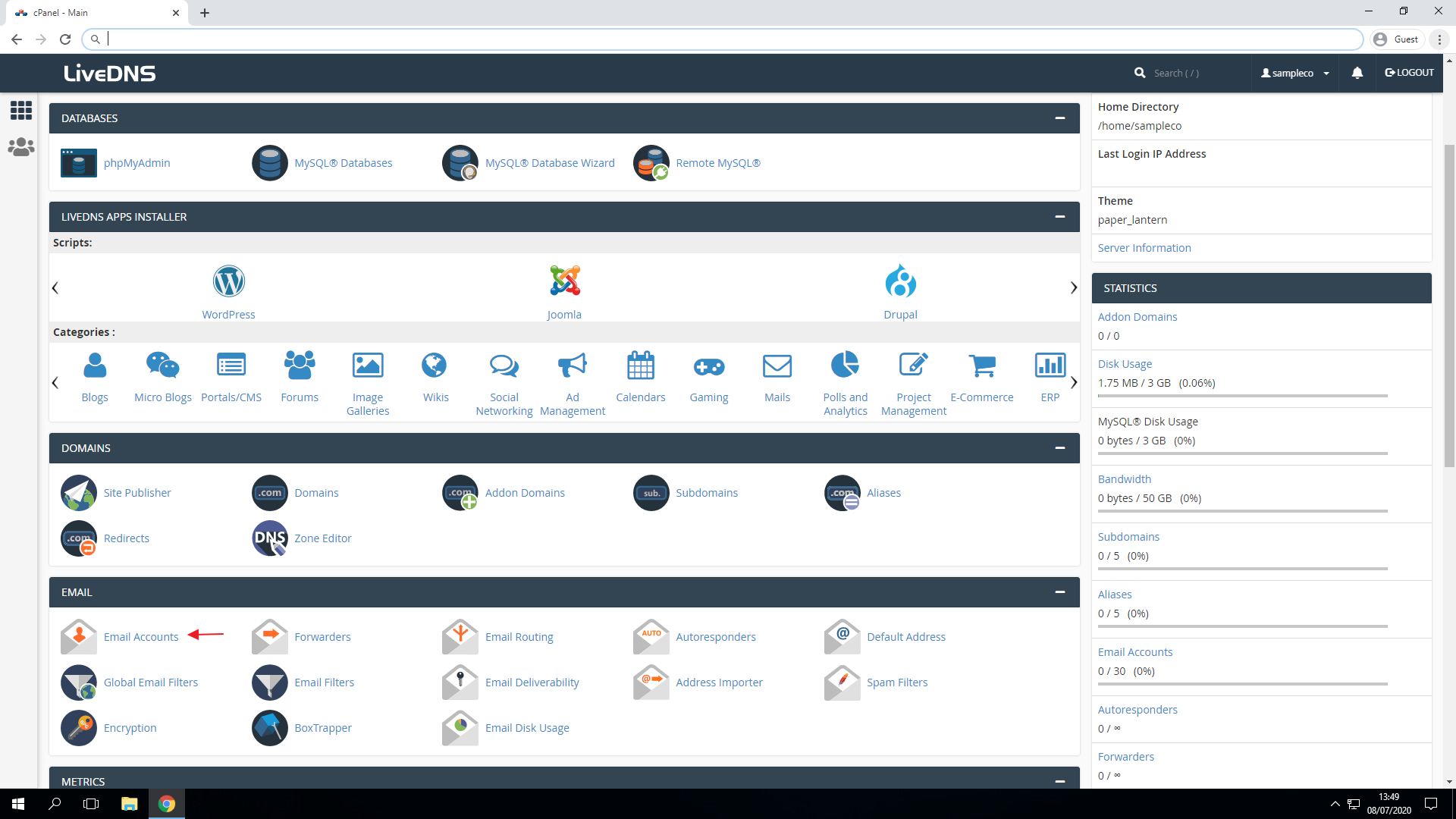Click the Zone Editor DNS icon
This screenshot has width=1456, height=819.
270,538
